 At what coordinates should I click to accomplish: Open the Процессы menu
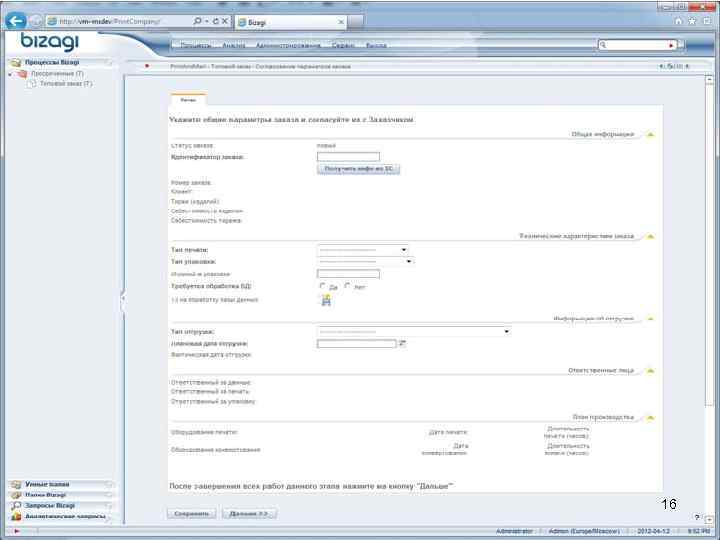(x=195, y=45)
